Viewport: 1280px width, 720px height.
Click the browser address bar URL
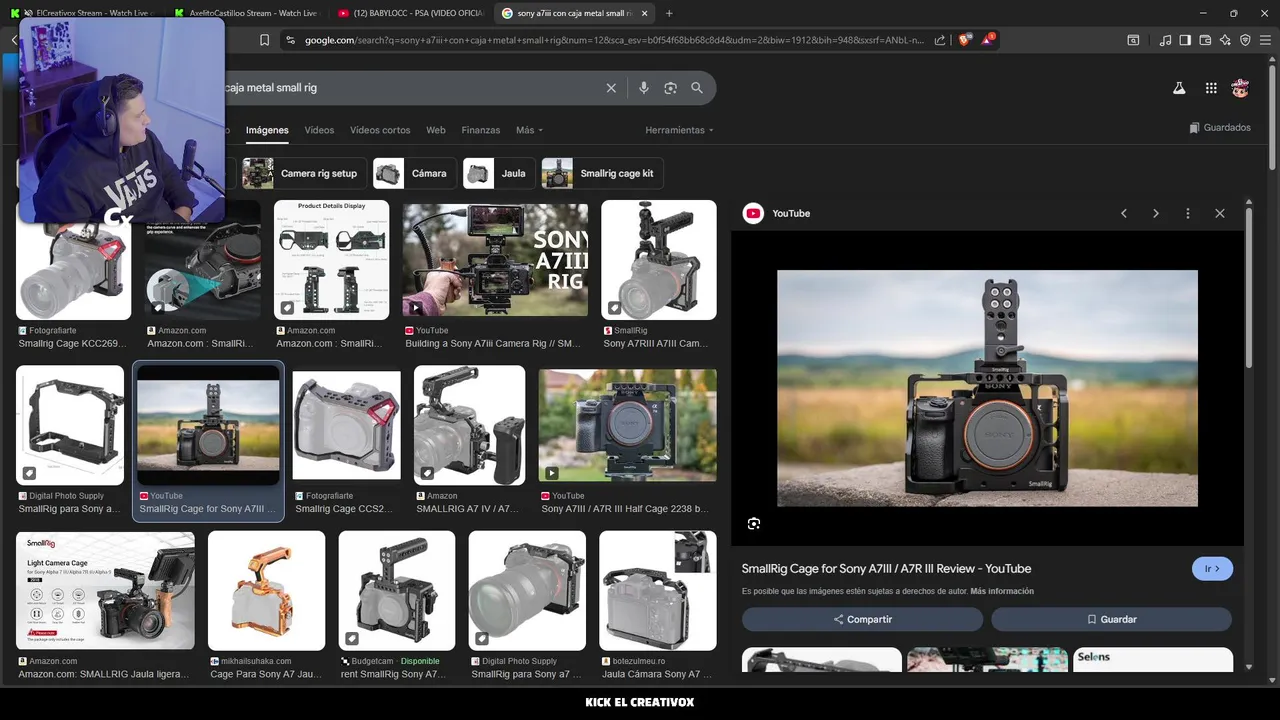click(x=615, y=40)
